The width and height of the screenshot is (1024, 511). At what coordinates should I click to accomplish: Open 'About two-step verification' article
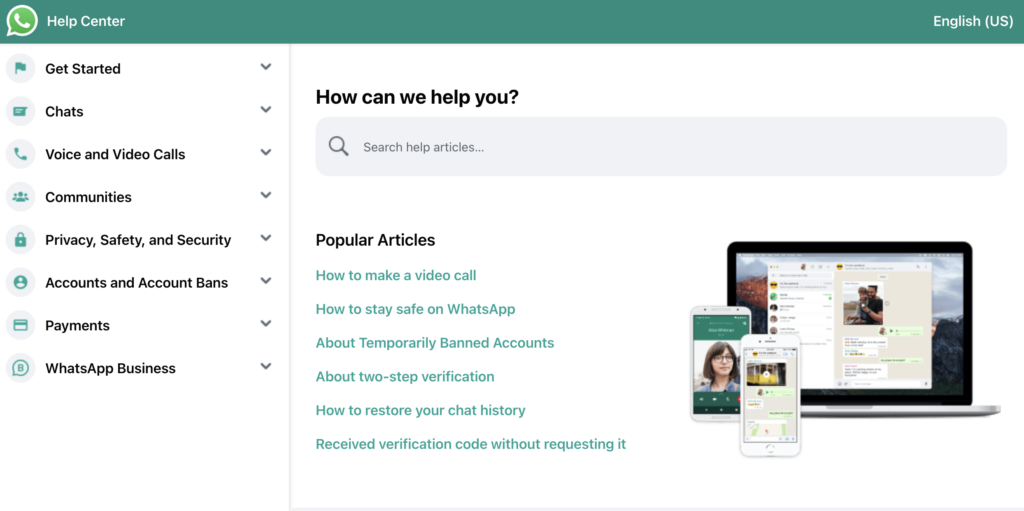(405, 377)
